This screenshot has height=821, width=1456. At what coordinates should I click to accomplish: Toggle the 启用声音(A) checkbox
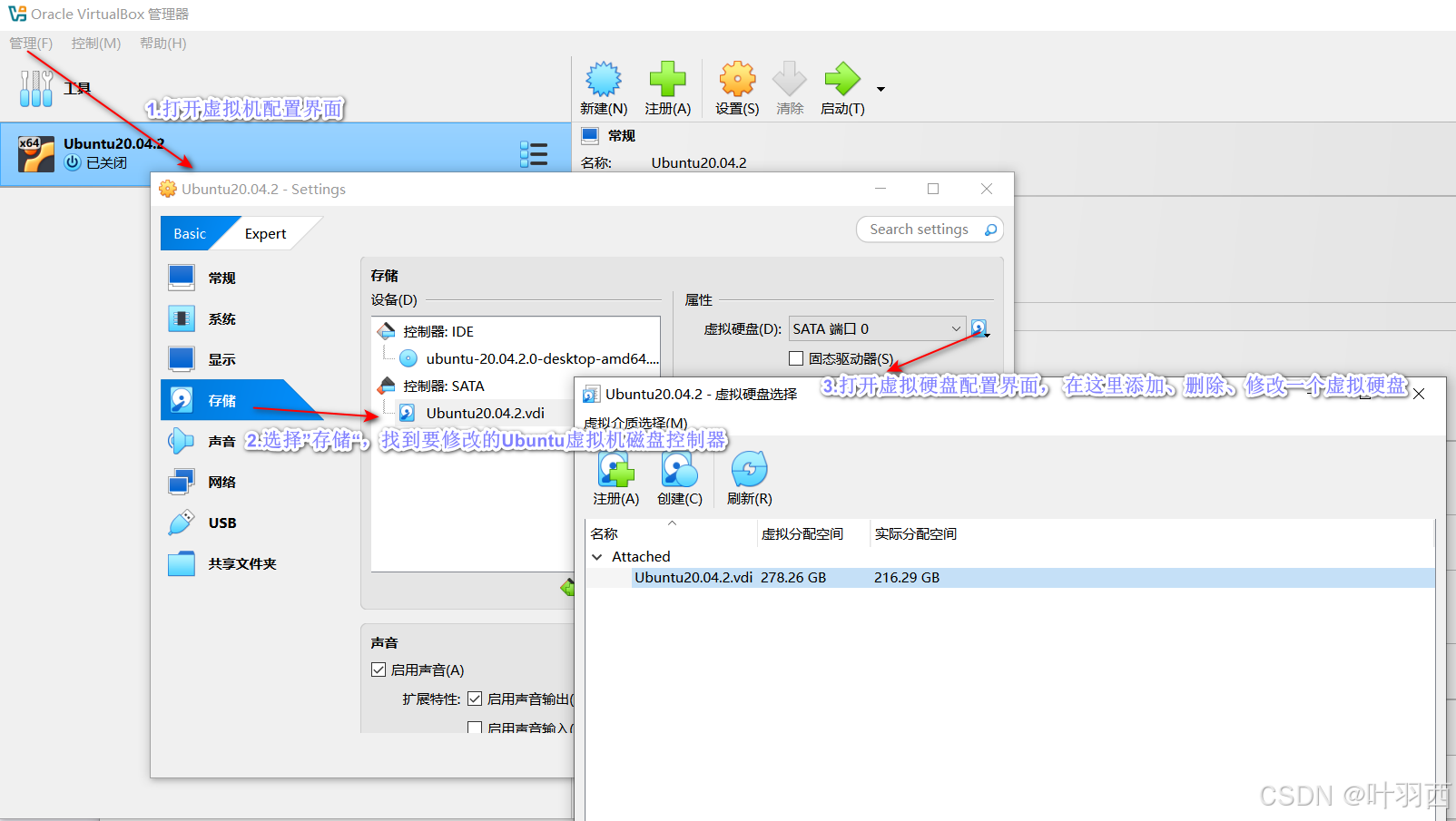pyautogui.click(x=379, y=670)
